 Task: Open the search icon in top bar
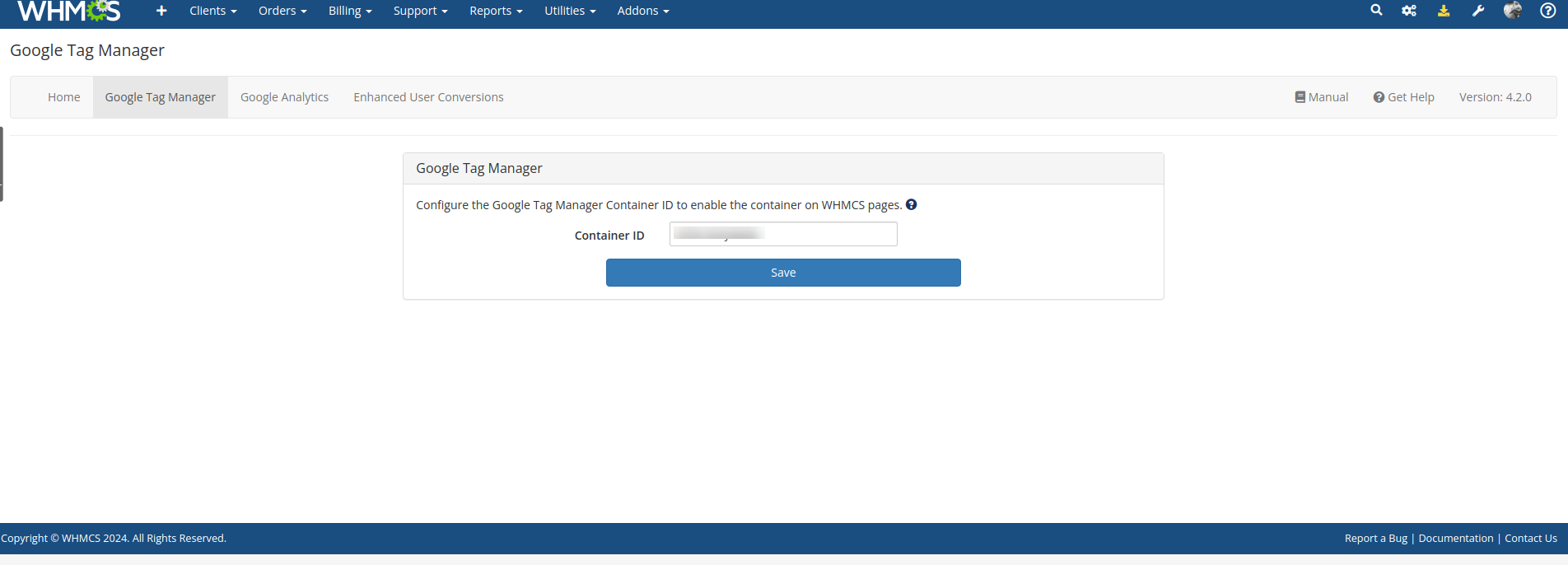(1376, 10)
